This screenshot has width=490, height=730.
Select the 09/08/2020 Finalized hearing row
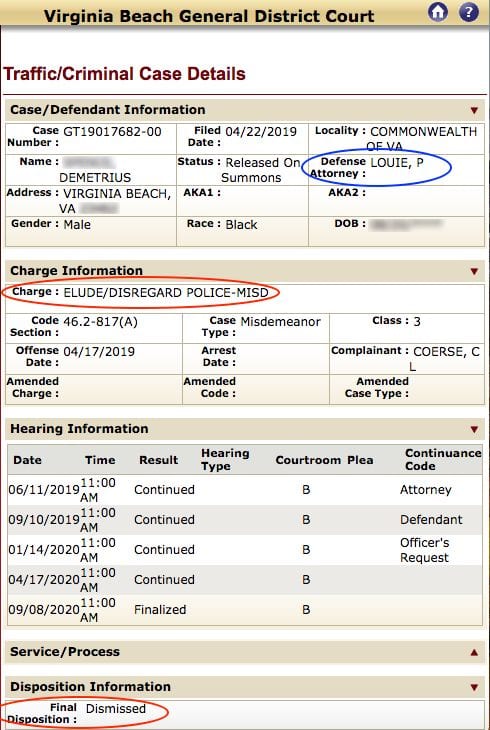coord(245,610)
